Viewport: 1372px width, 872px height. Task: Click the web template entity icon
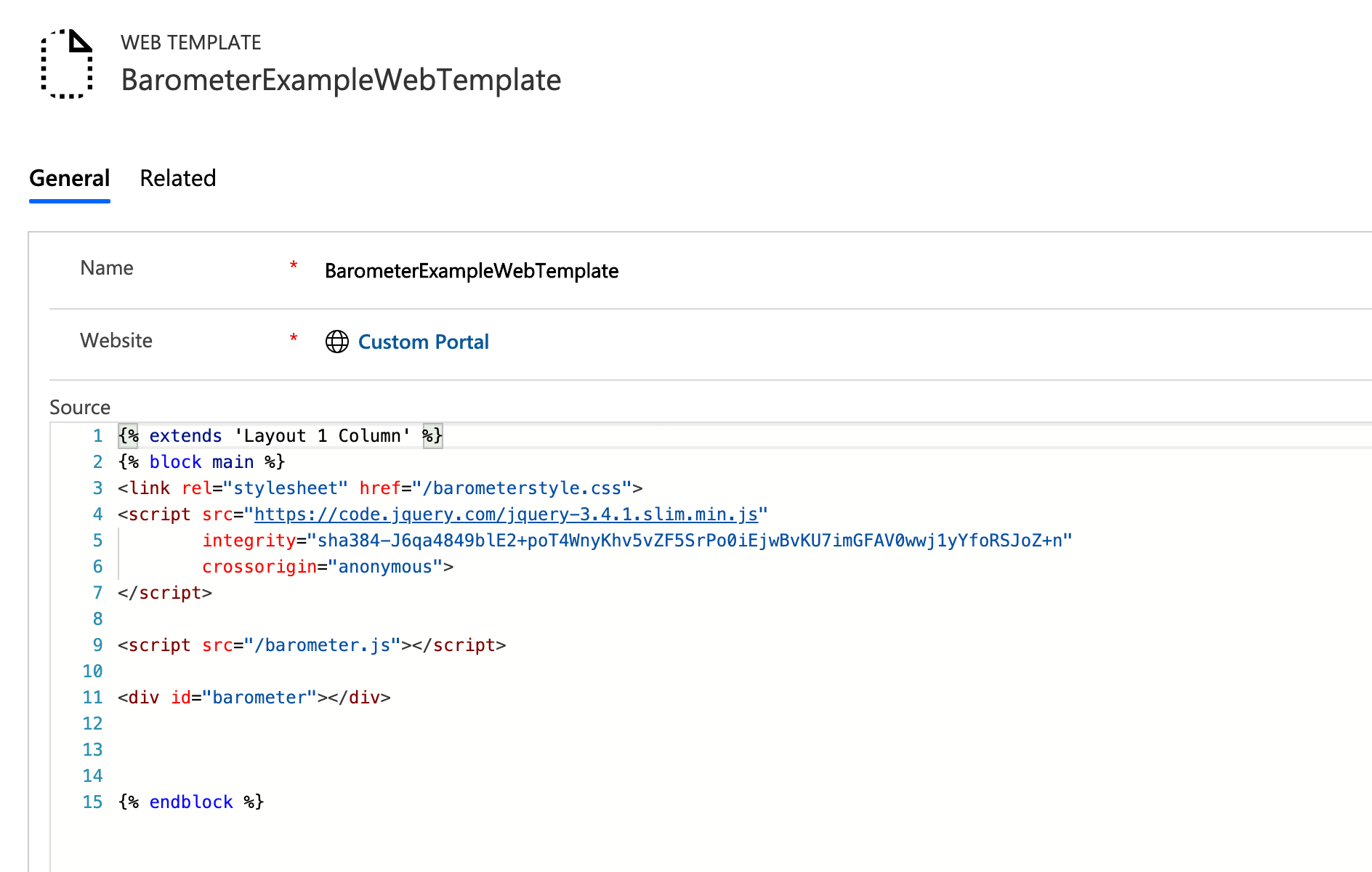[x=67, y=64]
